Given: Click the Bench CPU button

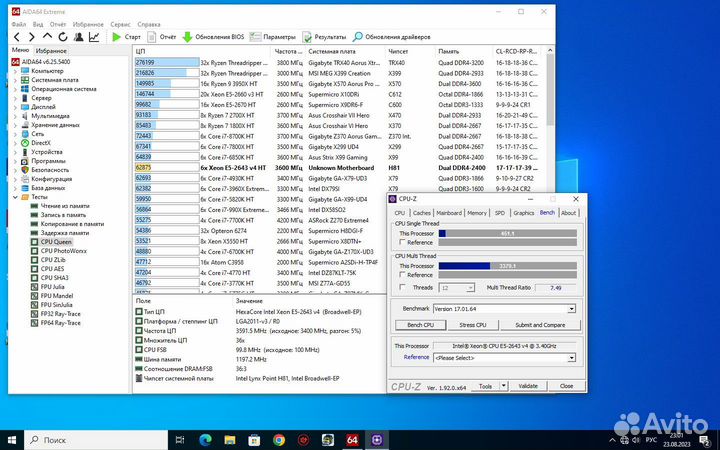Looking at the screenshot, I should pos(421,325).
